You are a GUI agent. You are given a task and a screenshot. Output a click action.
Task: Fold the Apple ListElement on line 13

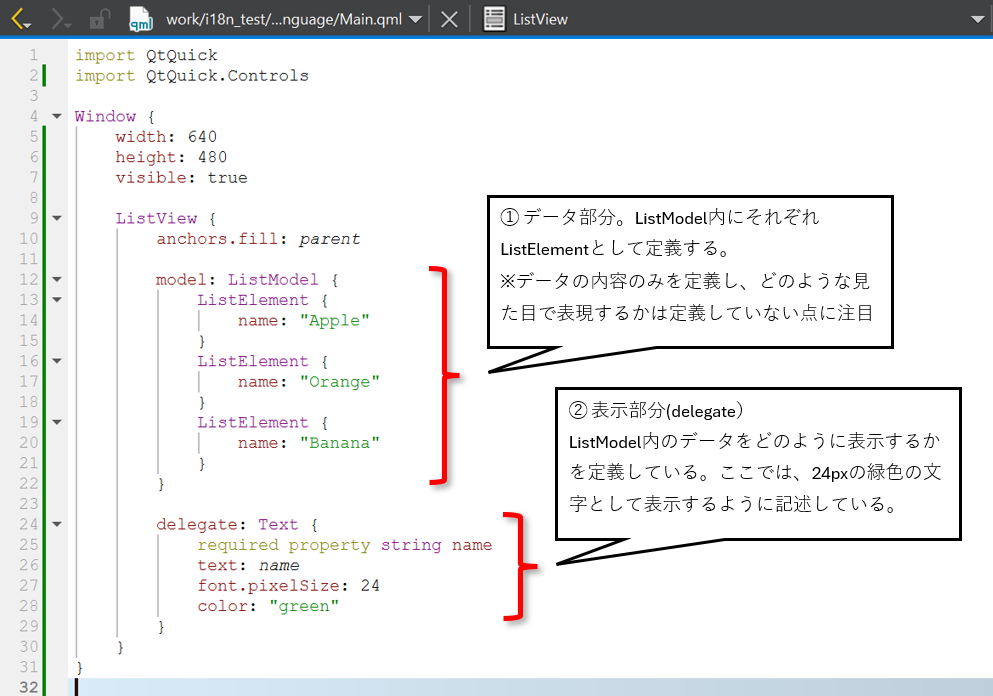57,300
